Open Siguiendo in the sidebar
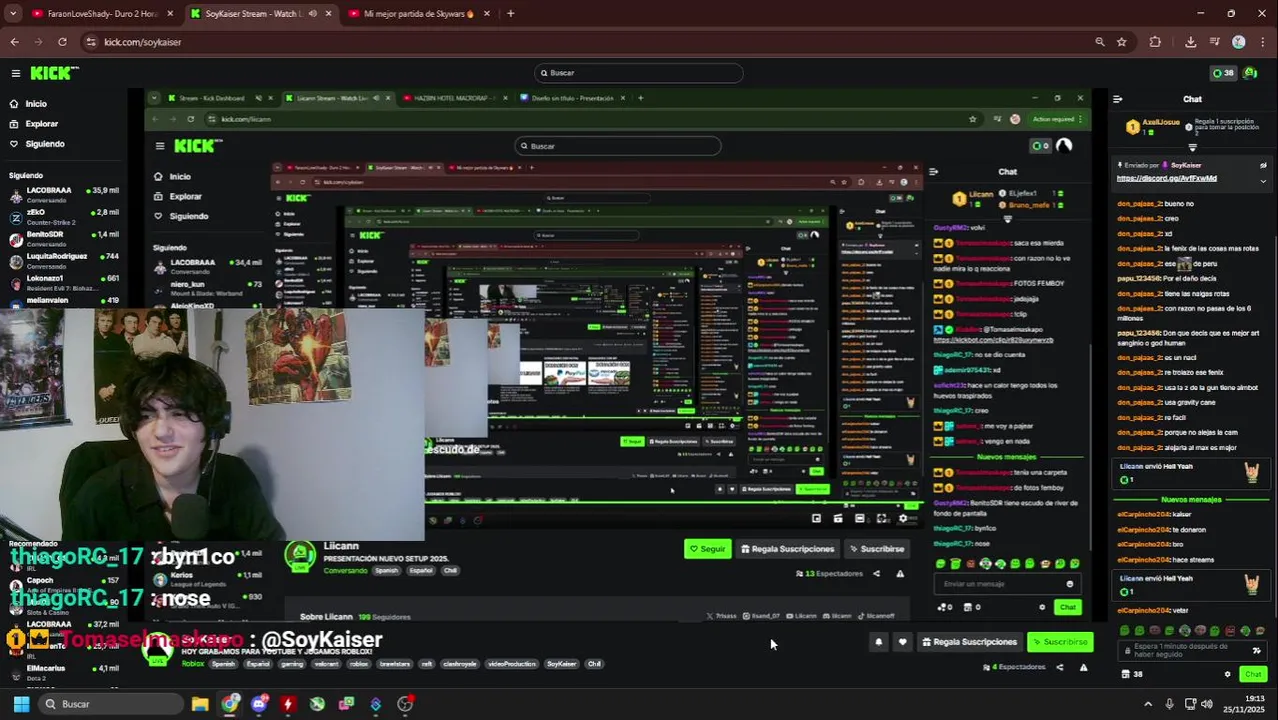1278x720 pixels. (x=45, y=144)
